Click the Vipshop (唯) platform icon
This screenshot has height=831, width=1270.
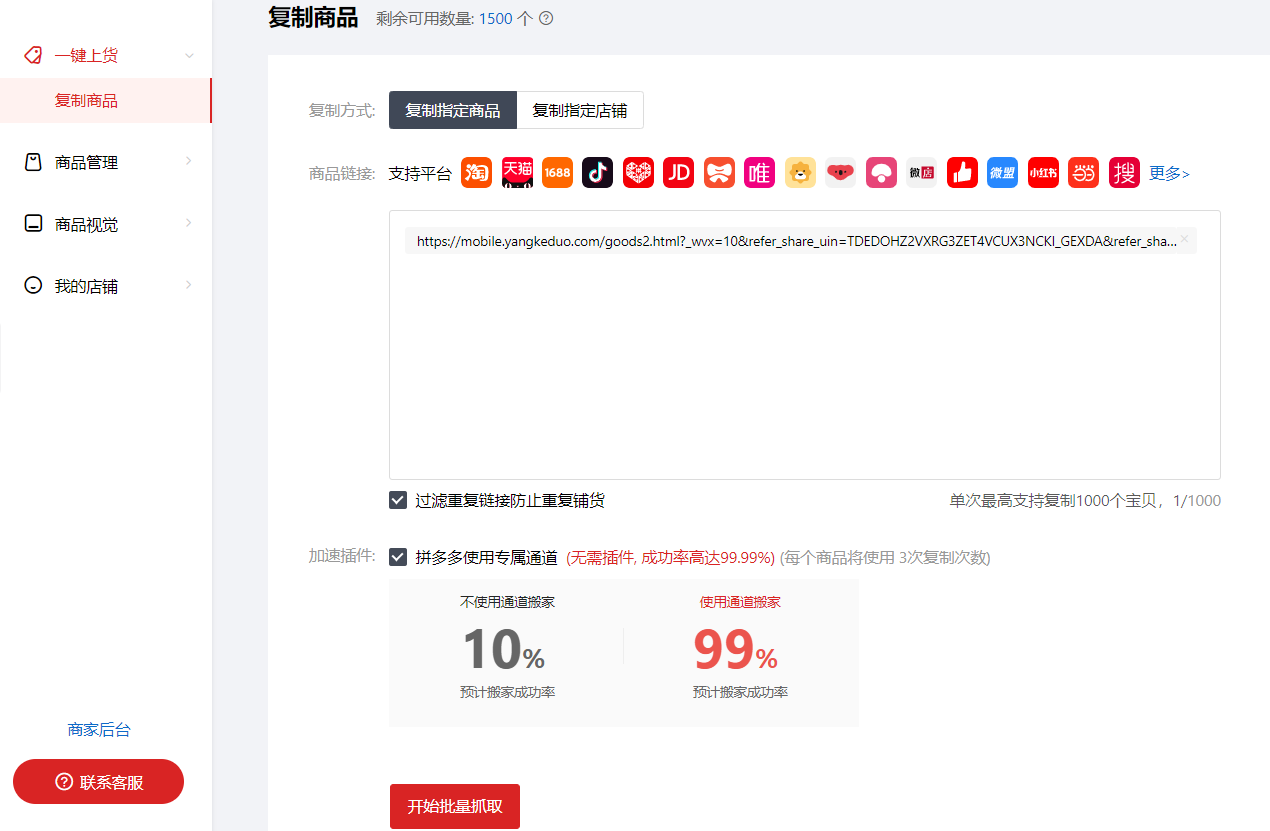coord(760,173)
